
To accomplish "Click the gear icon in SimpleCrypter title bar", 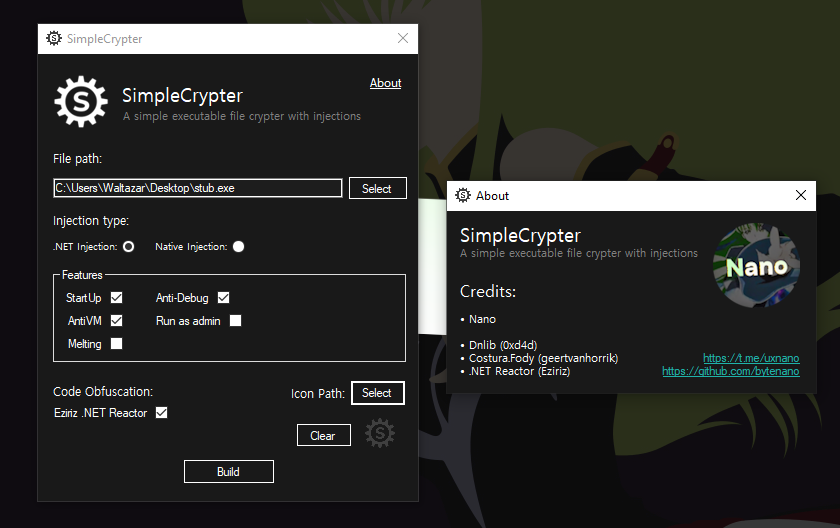I will [x=54, y=39].
